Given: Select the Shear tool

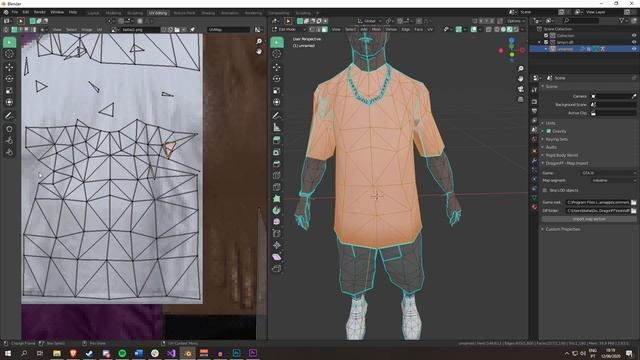Looking at the screenshot, I should coord(277,257).
